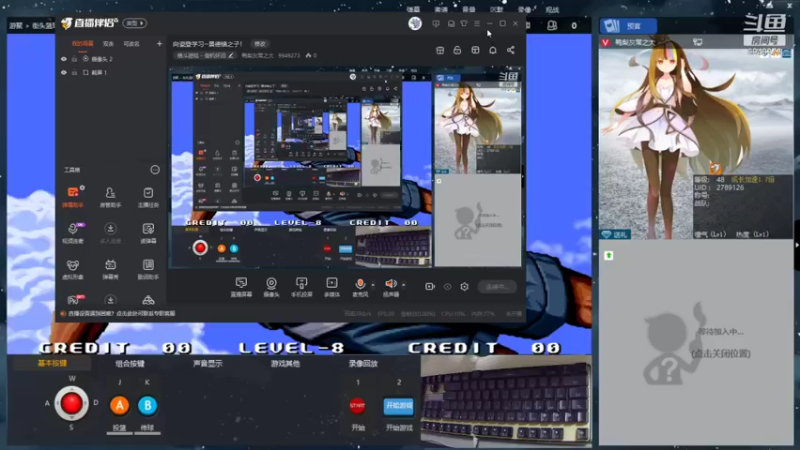Click the orange A button in emulator panel

[x=119, y=406]
